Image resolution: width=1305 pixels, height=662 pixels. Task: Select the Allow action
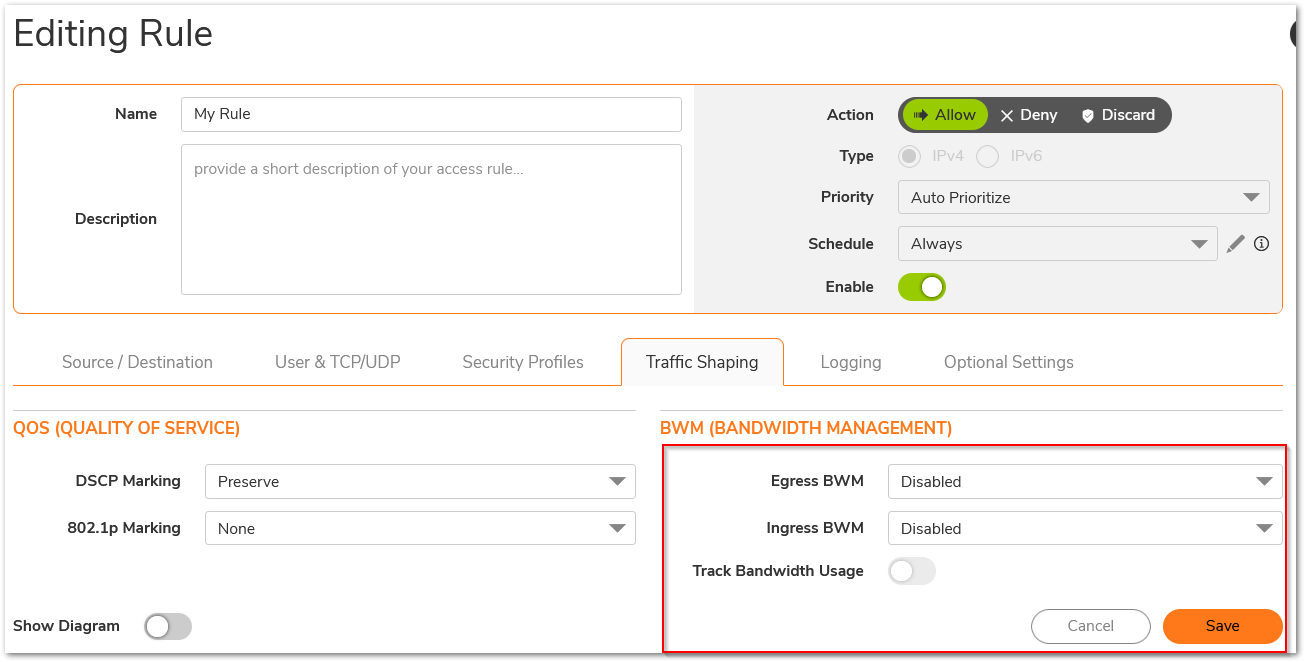[944, 115]
